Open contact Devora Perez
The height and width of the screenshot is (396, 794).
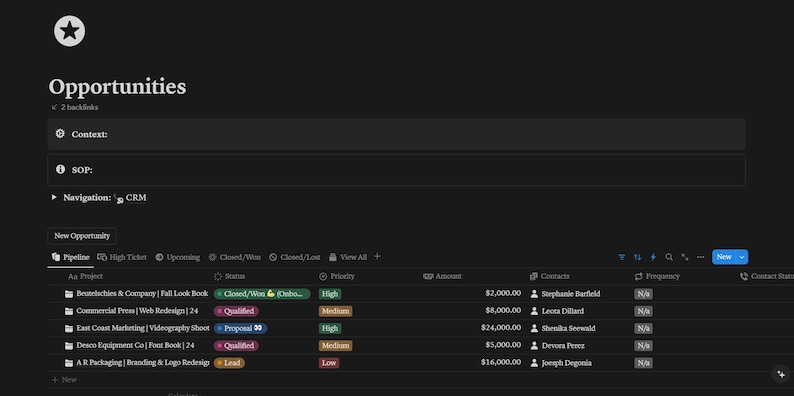[x=557, y=345]
